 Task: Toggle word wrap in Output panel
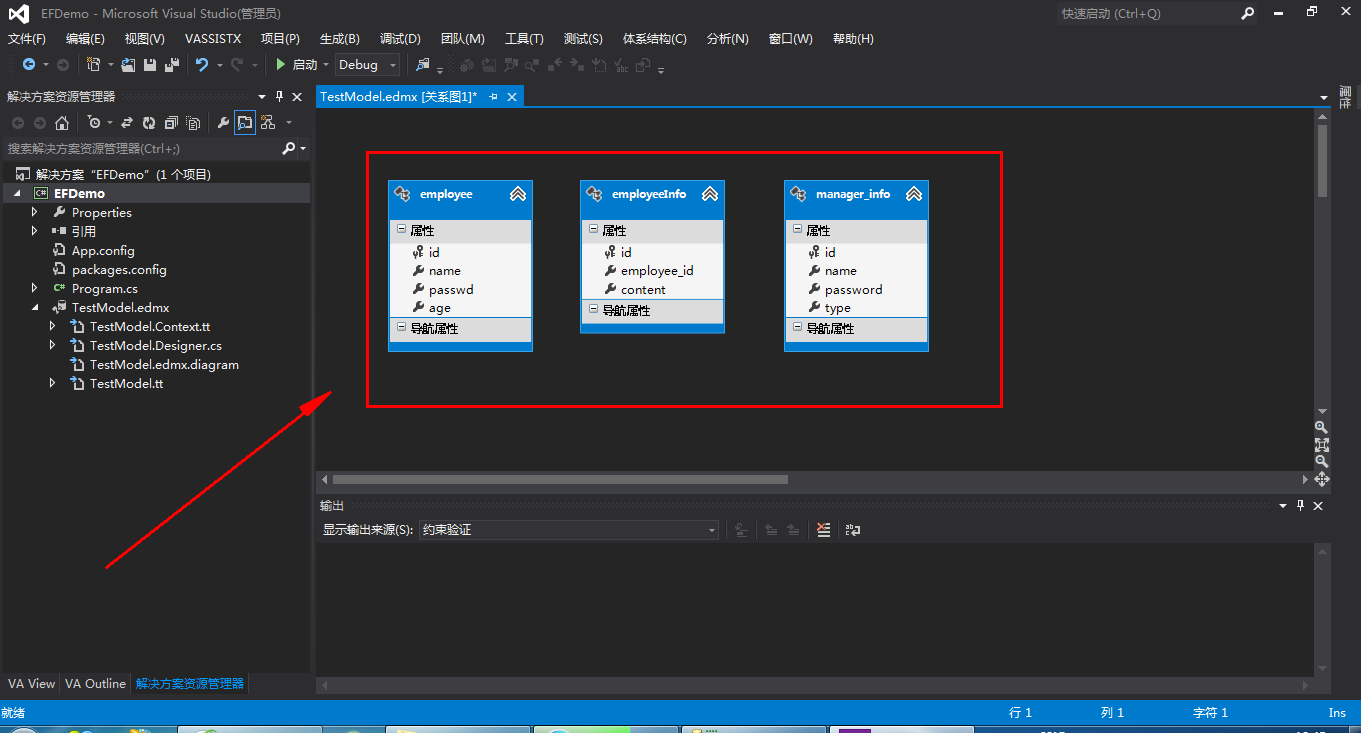pos(853,530)
